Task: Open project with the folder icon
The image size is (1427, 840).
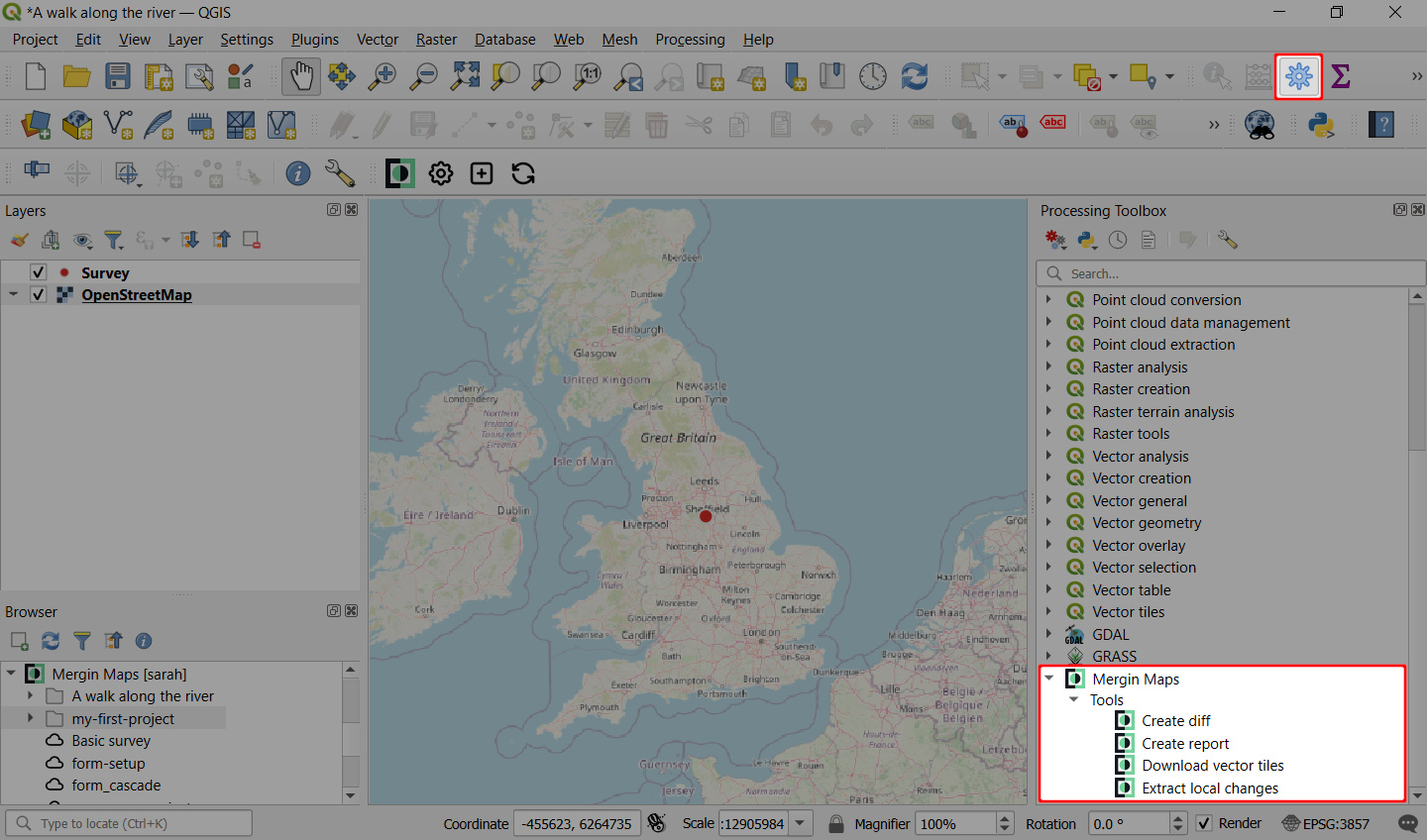Action: click(x=76, y=76)
